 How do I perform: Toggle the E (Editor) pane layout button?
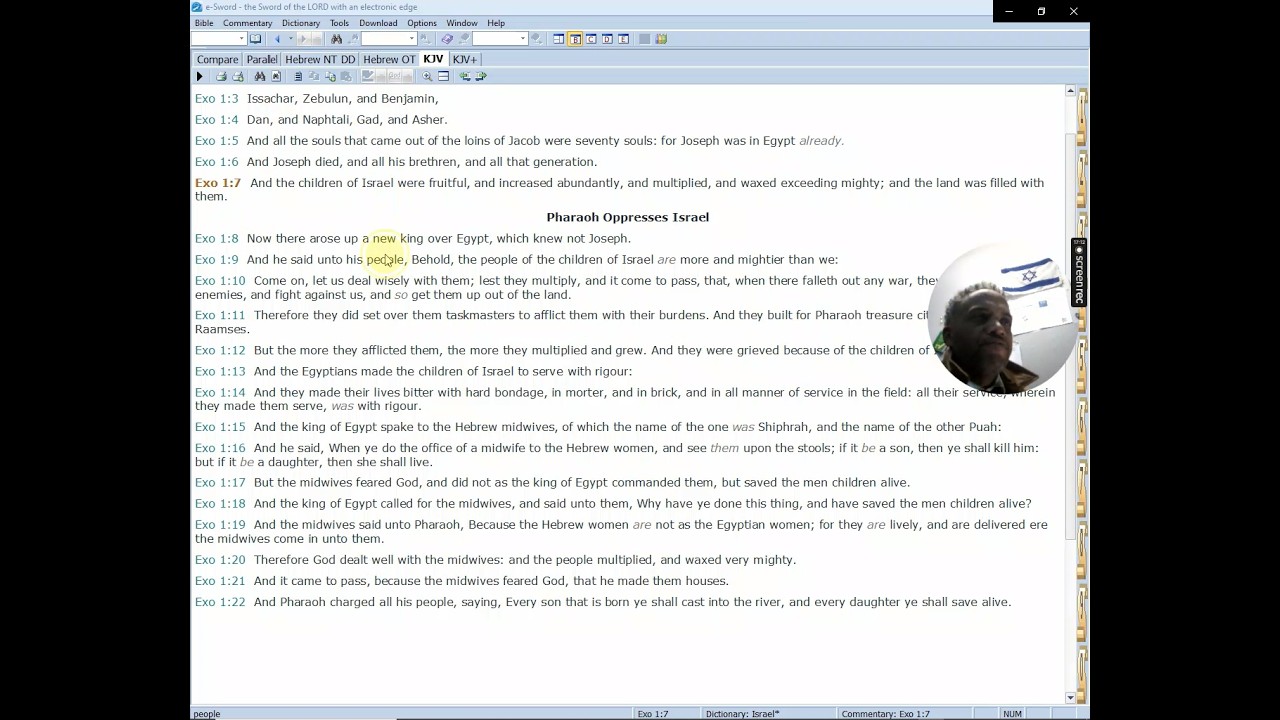pos(624,39)
